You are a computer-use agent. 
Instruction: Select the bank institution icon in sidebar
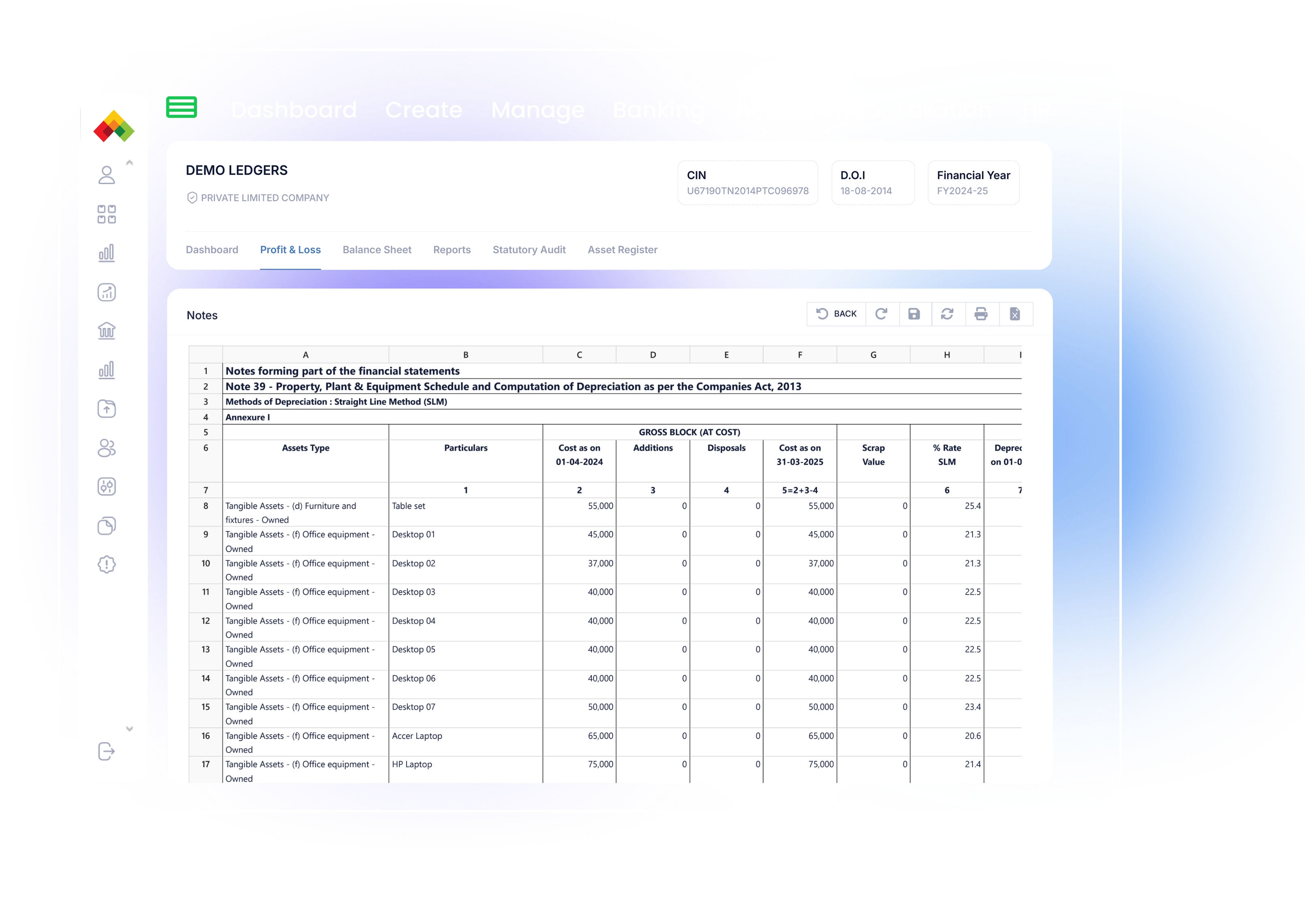106,331
